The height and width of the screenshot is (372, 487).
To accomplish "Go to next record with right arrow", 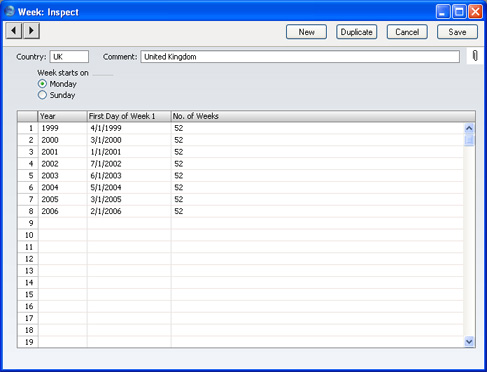I will [x=31, y=31].
